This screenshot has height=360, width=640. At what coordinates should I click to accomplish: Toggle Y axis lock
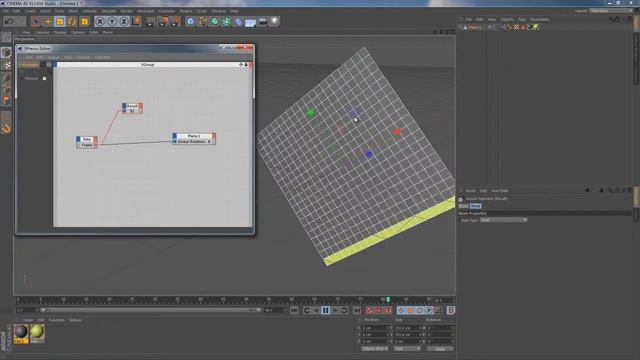[x=112, y=21]
